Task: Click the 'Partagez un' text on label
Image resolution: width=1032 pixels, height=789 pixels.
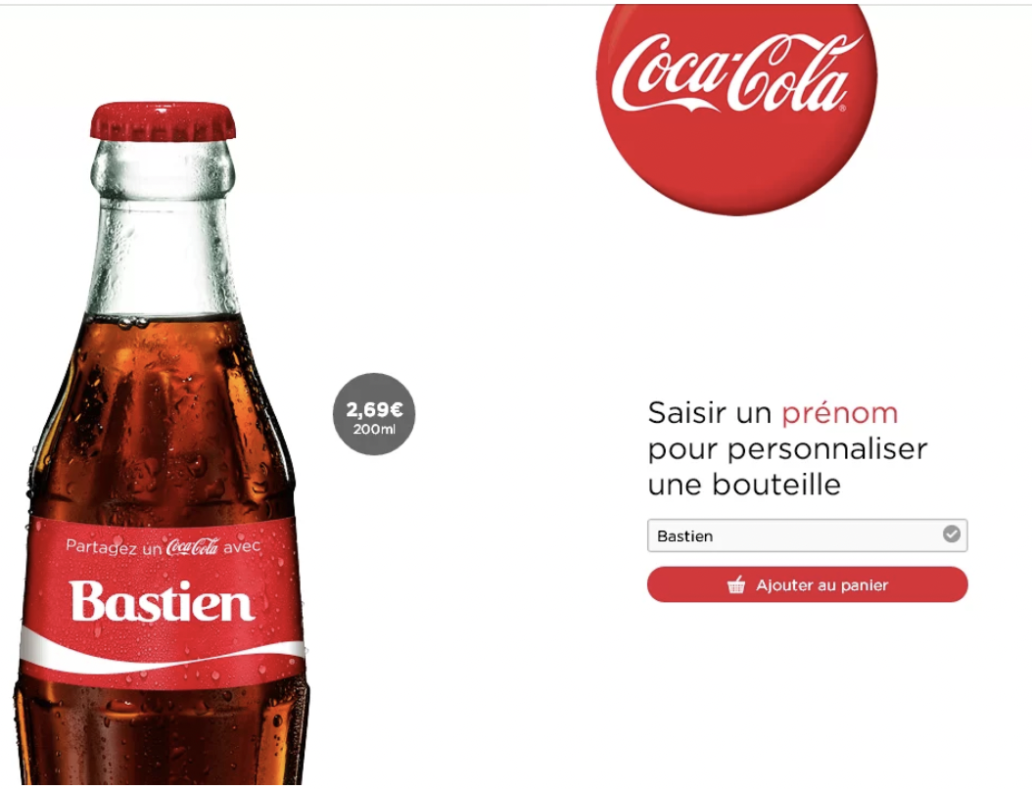Action: pyautogui.click(x=114, y=547)
